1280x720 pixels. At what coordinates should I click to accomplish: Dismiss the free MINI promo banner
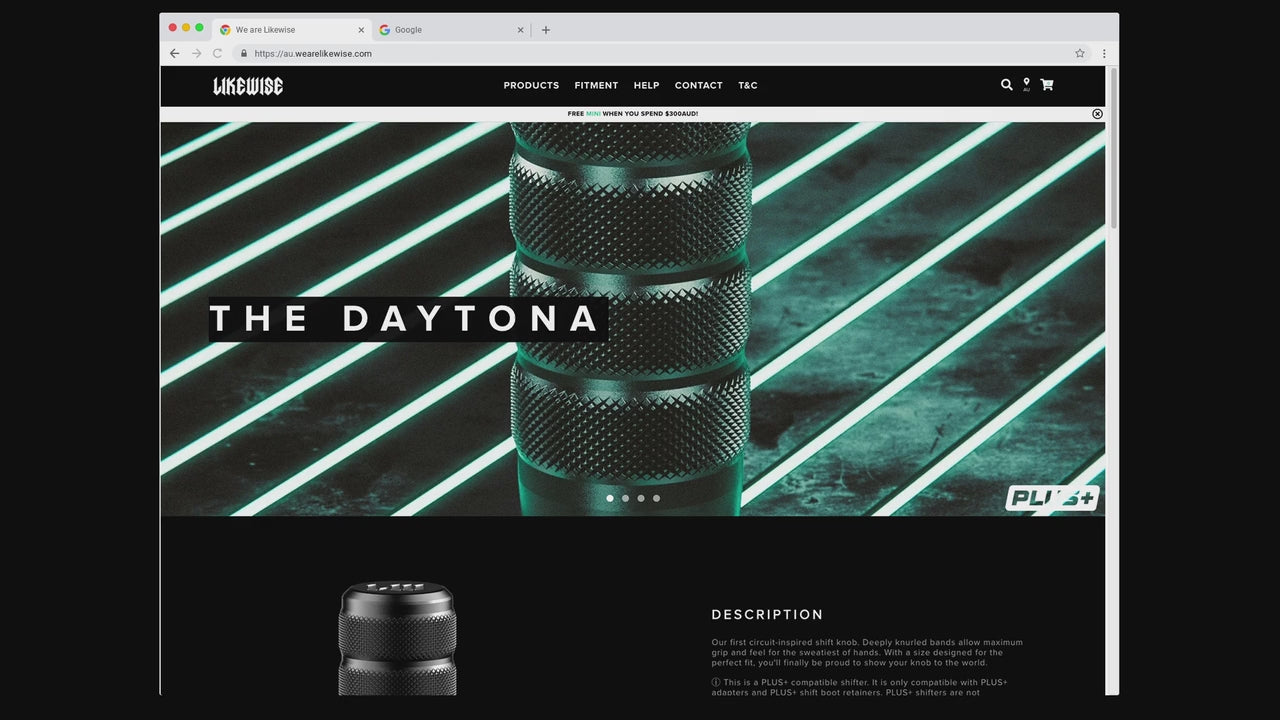(1097, 114)
